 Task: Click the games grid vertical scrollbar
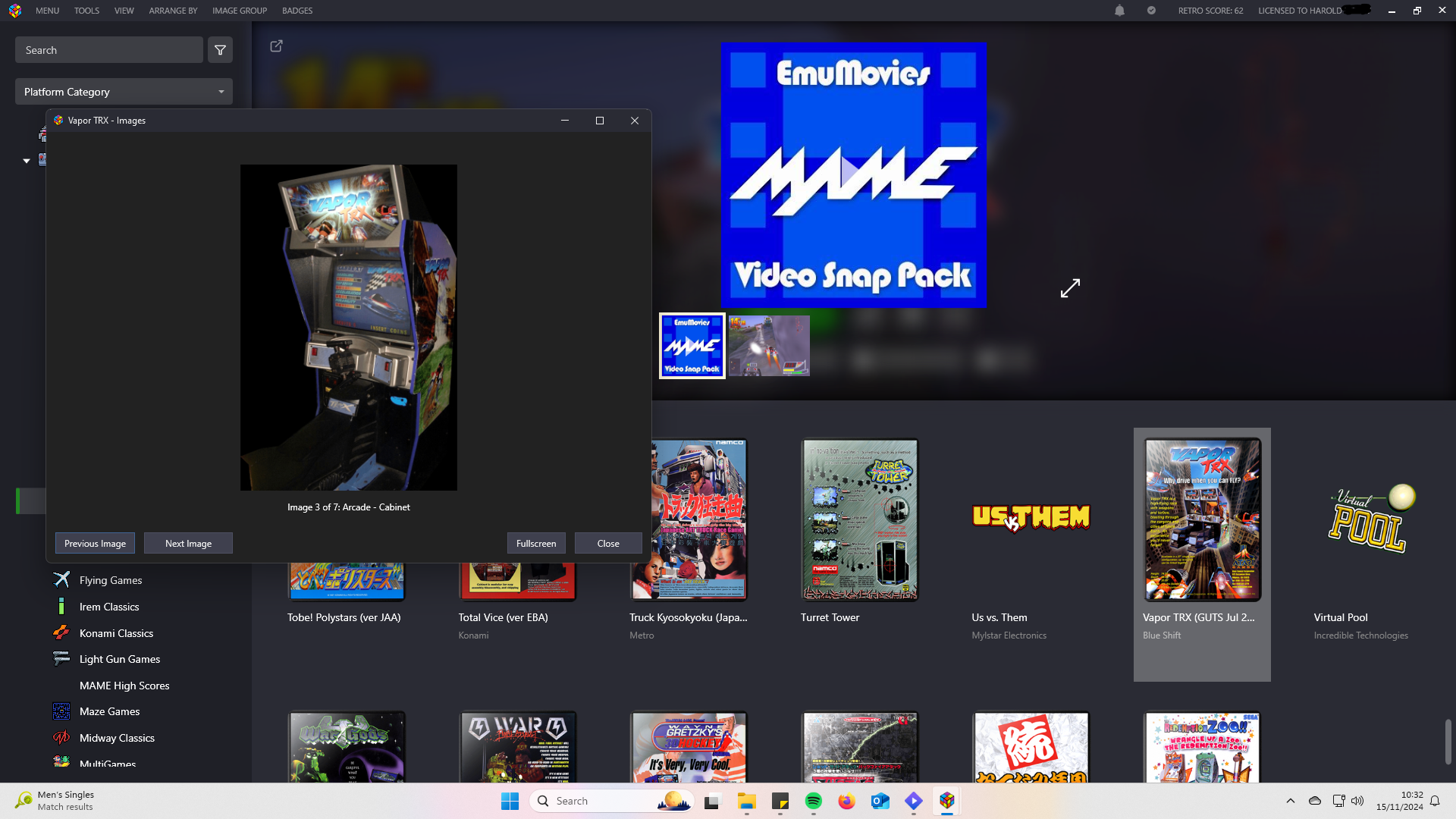pos(1448,742)
